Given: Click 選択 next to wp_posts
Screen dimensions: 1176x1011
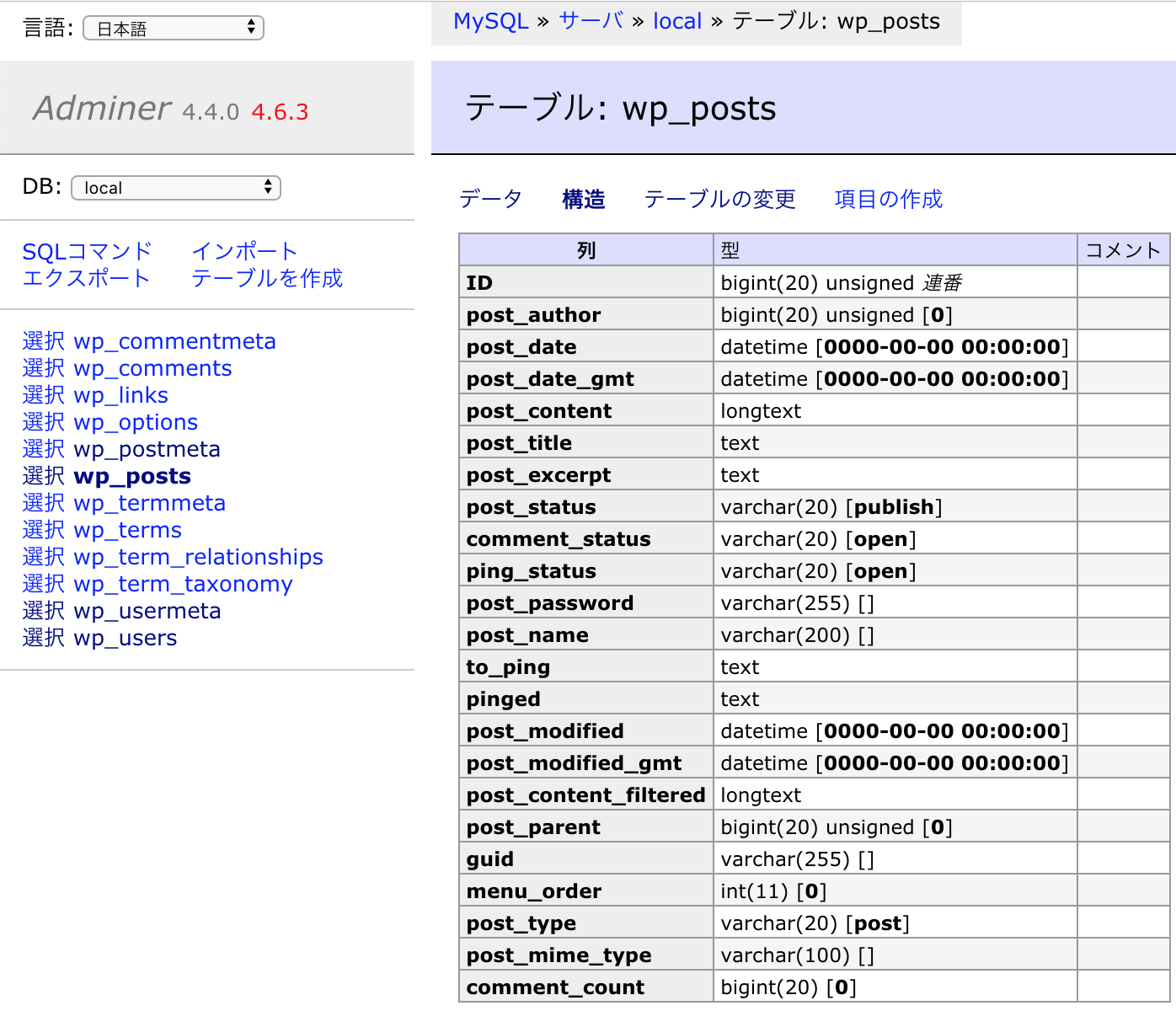Looking at the screenshot, I should 44,476.
